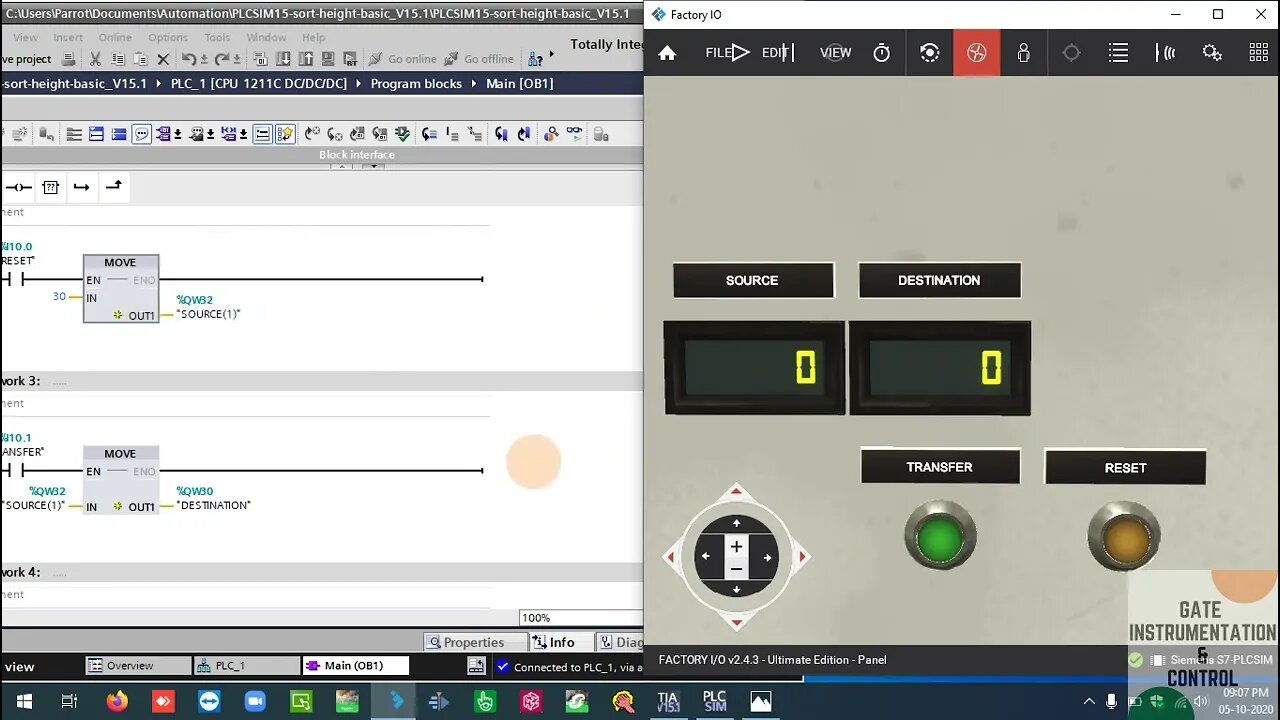
Task: Select the fly camera icon highlighted in red
Action: [x=977, y=53]
